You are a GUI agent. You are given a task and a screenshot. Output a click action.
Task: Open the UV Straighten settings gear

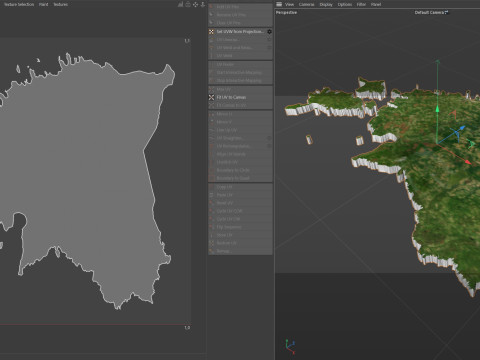pos(269,138)
